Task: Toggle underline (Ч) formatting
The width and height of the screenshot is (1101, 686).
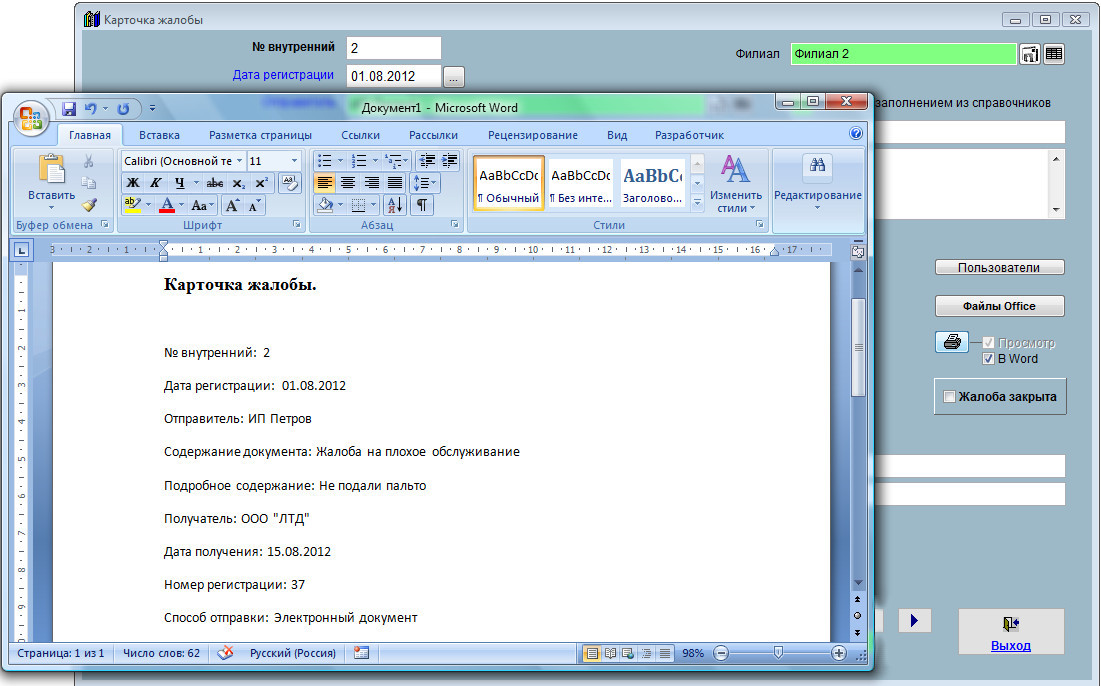Action: [x=180, y=183]
